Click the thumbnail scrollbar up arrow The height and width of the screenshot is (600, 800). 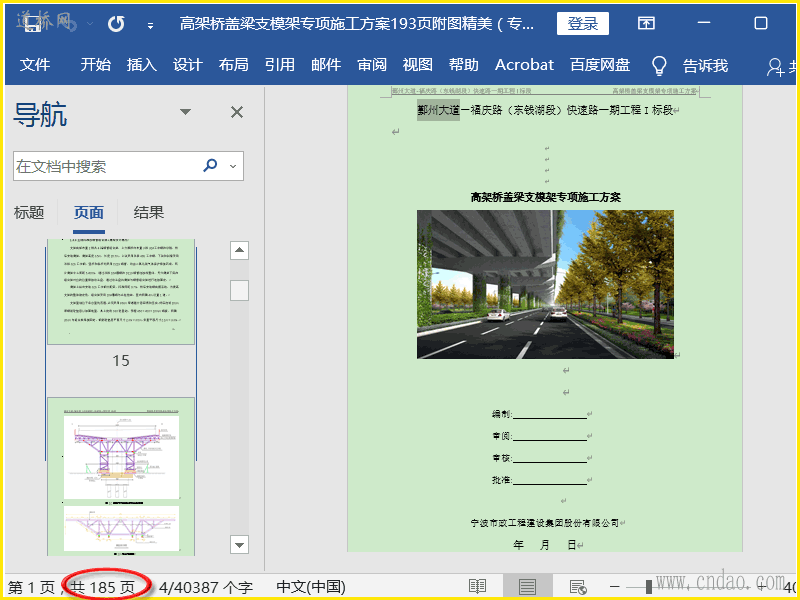click(x=239, y=250)
